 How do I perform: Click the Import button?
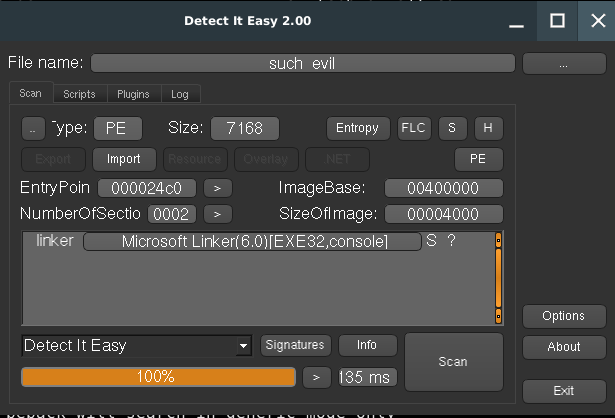124,159
